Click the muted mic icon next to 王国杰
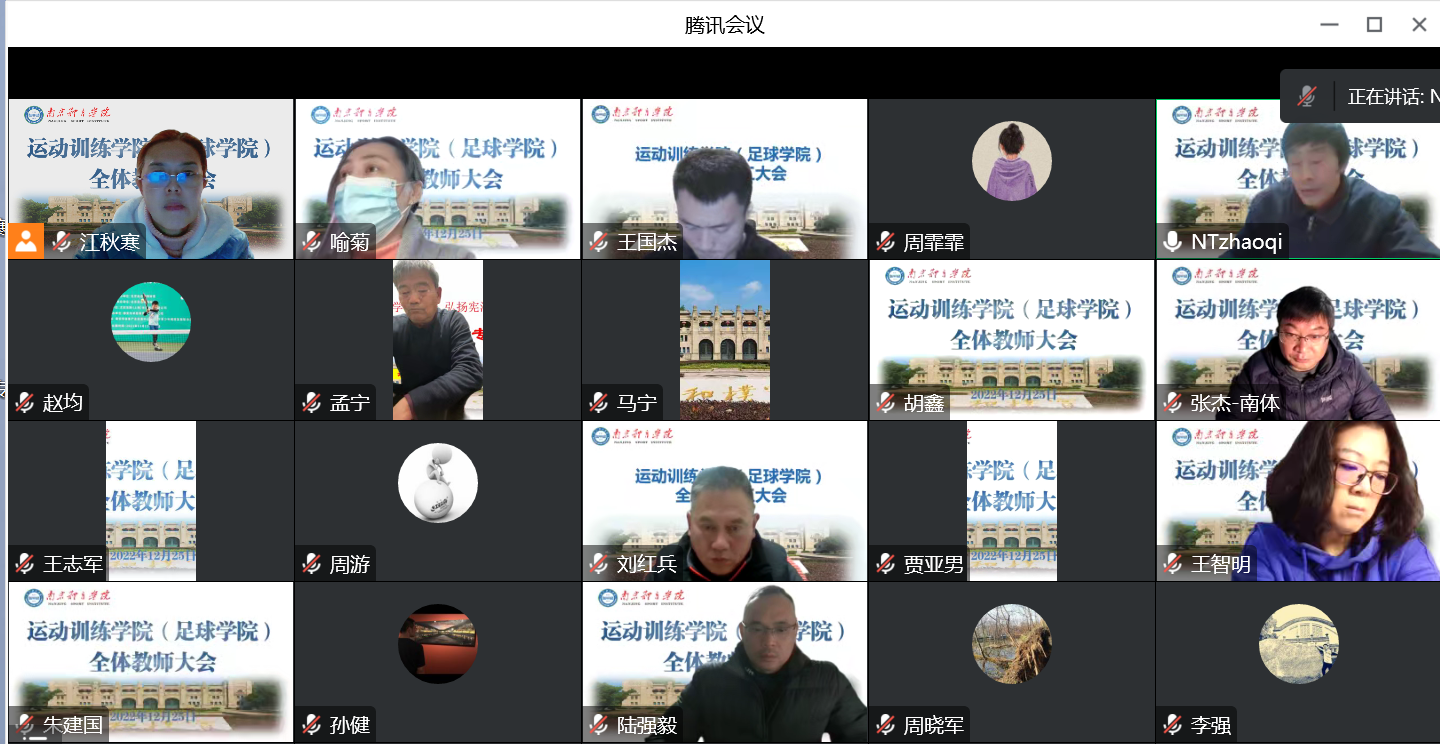This screenshot has width=1440, height=744. coord(600,241)
